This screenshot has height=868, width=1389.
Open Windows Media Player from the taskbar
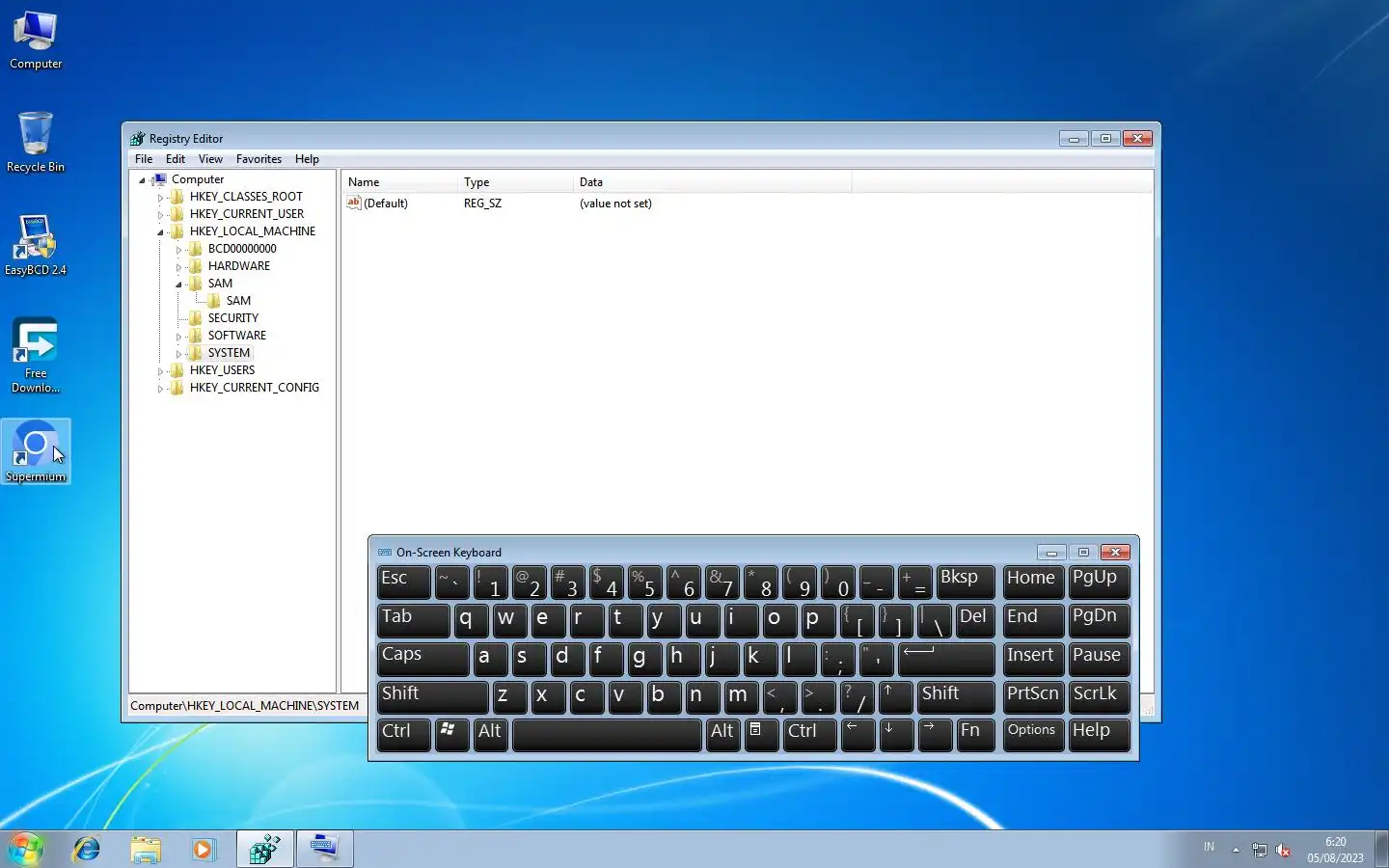coord(203,849)
